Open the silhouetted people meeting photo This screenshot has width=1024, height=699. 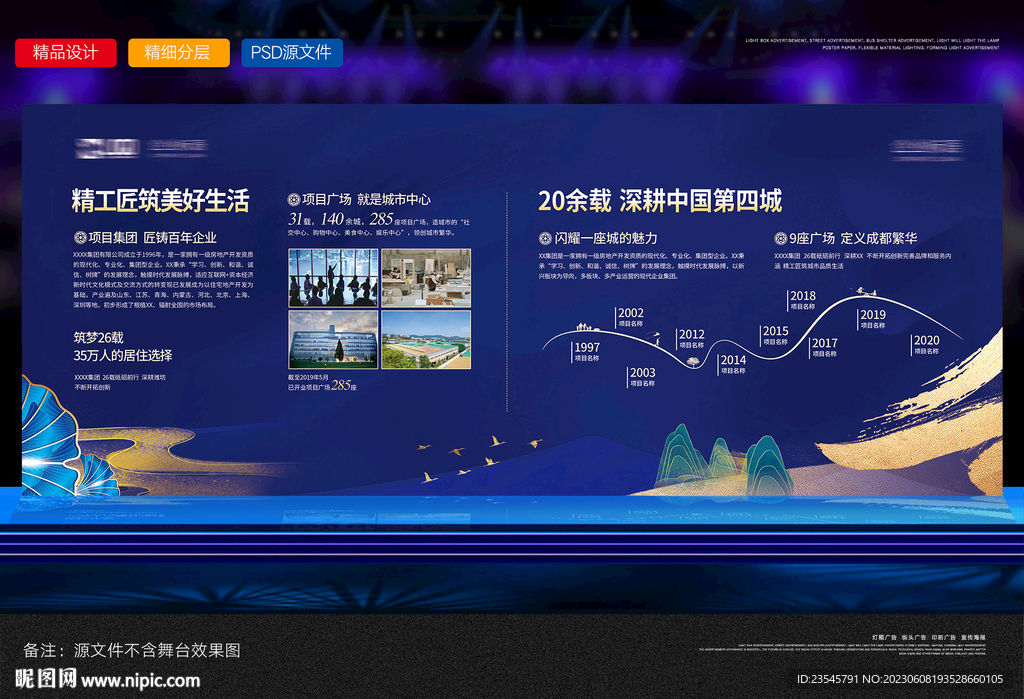tap(333, 278)
